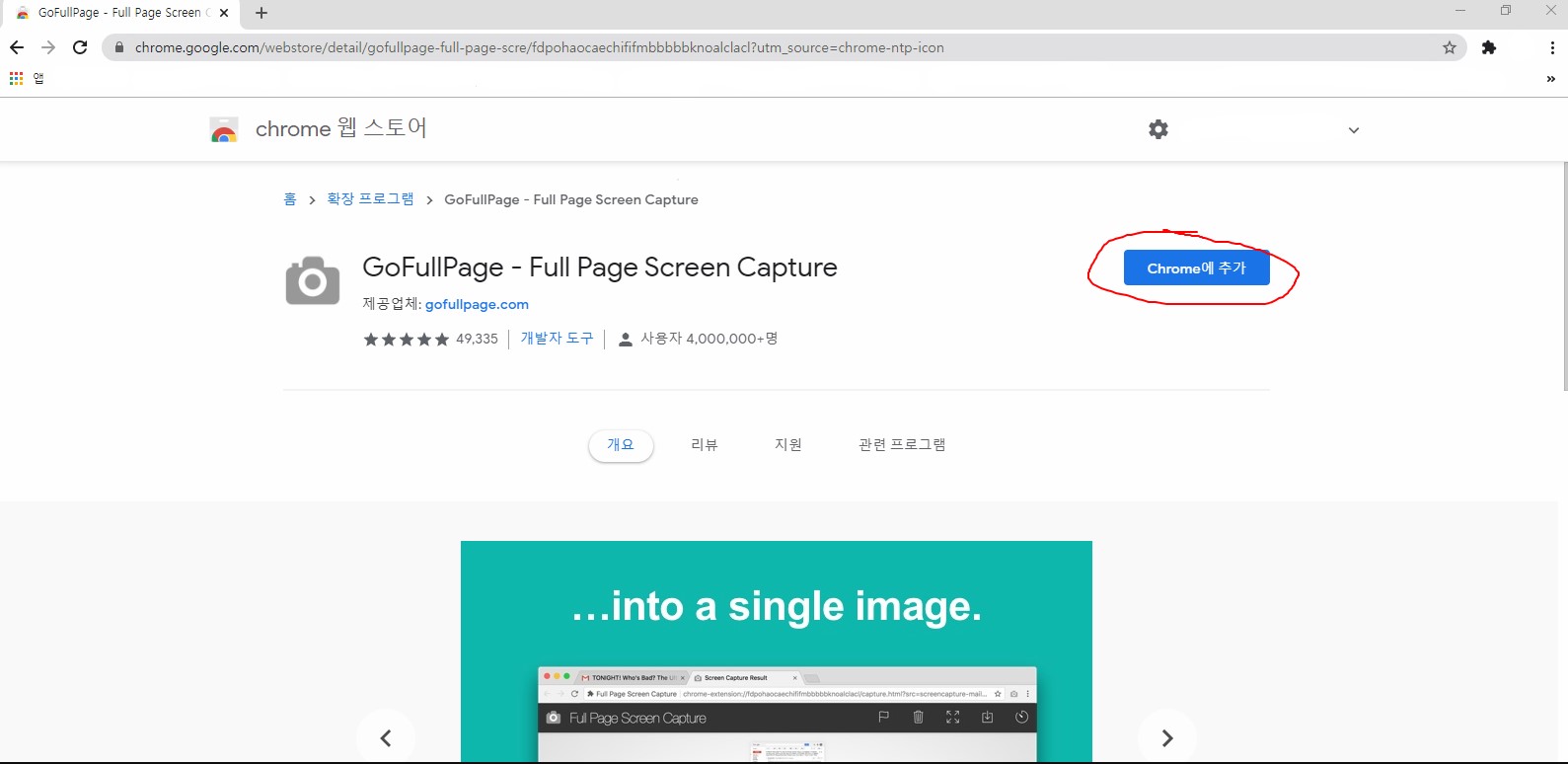Click the address bar URL
This screenshot has width=1568, height=764.
pos(539,47)
